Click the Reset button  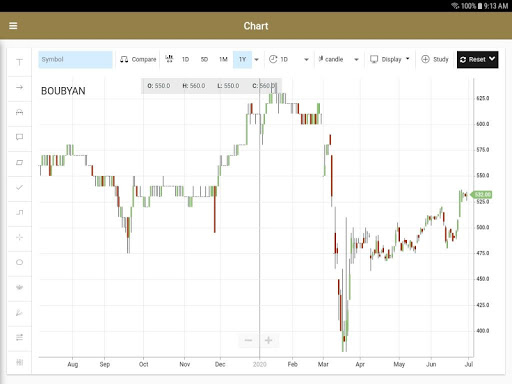pyautogui.click(x=477, y=60)
